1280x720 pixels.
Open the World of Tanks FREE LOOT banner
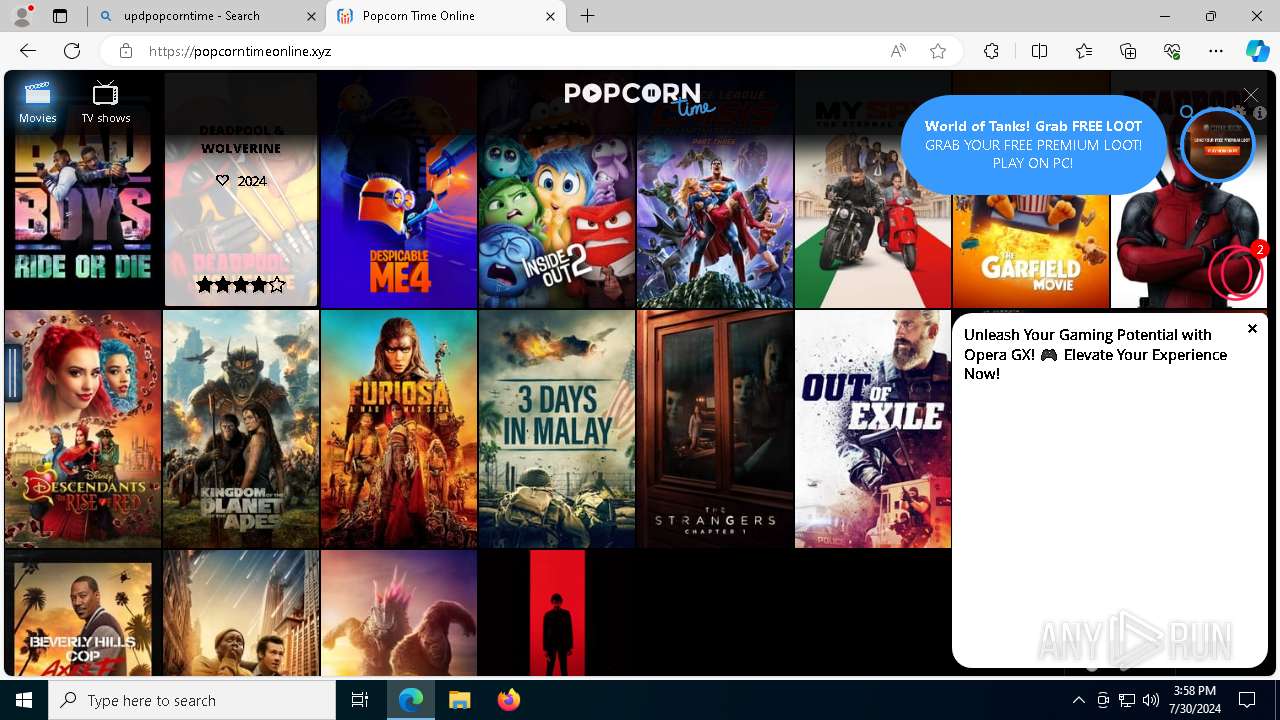click(1033, 144)
